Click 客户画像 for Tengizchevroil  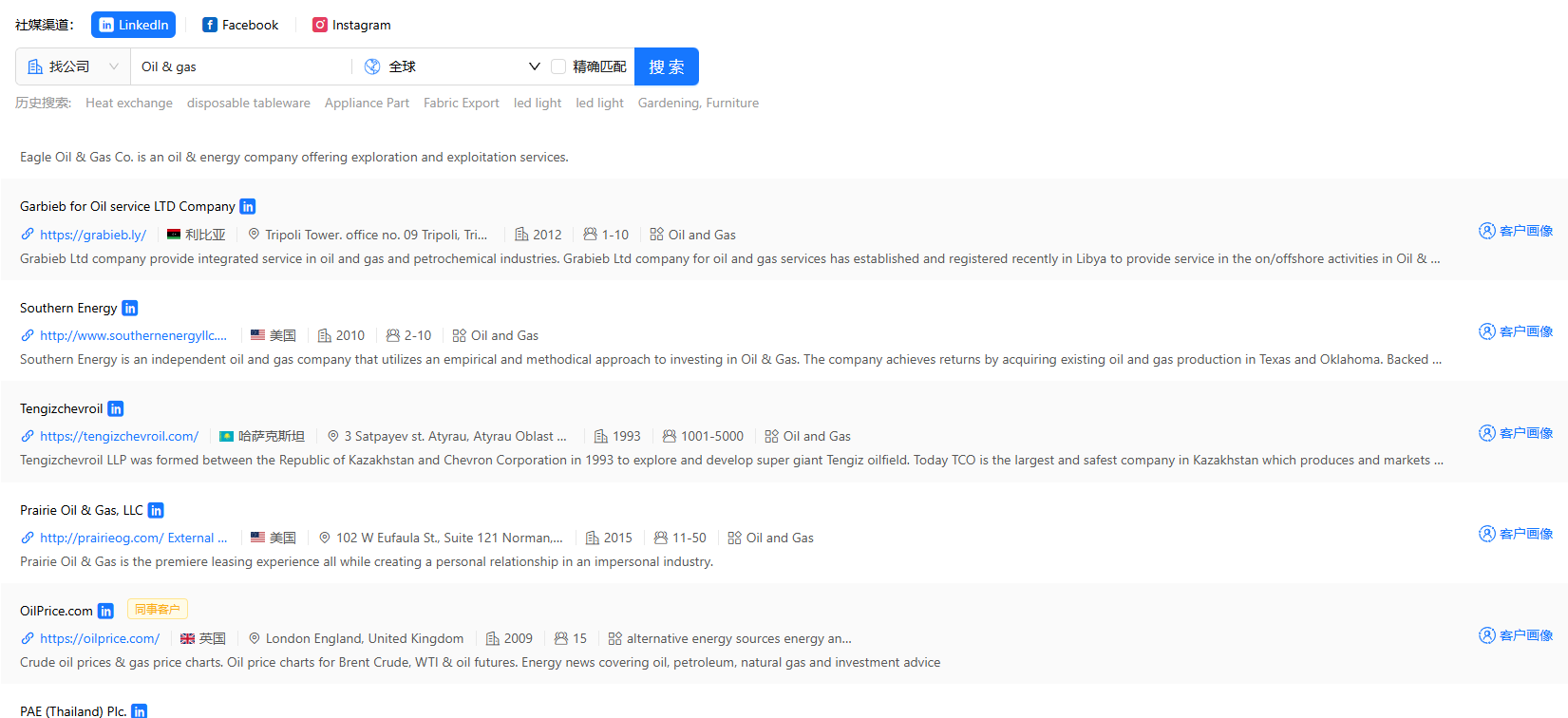tap(1516, 433)
